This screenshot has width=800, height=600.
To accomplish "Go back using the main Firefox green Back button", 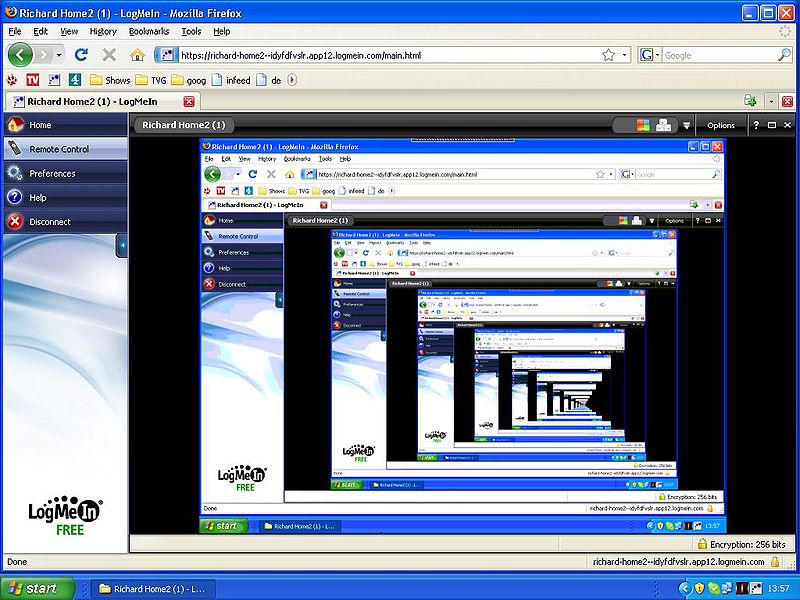I will pyautogui.click(x=20, y=55).
